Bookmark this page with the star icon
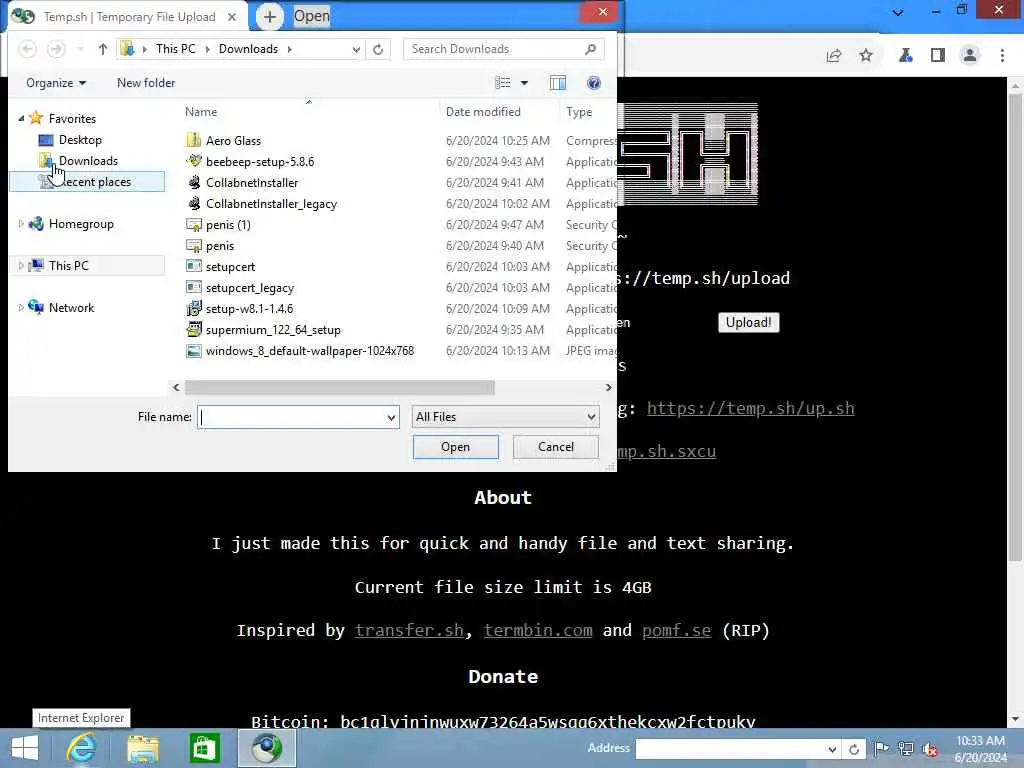The image size is (1024, 768). pyautogui.click(x=866, y=56)
